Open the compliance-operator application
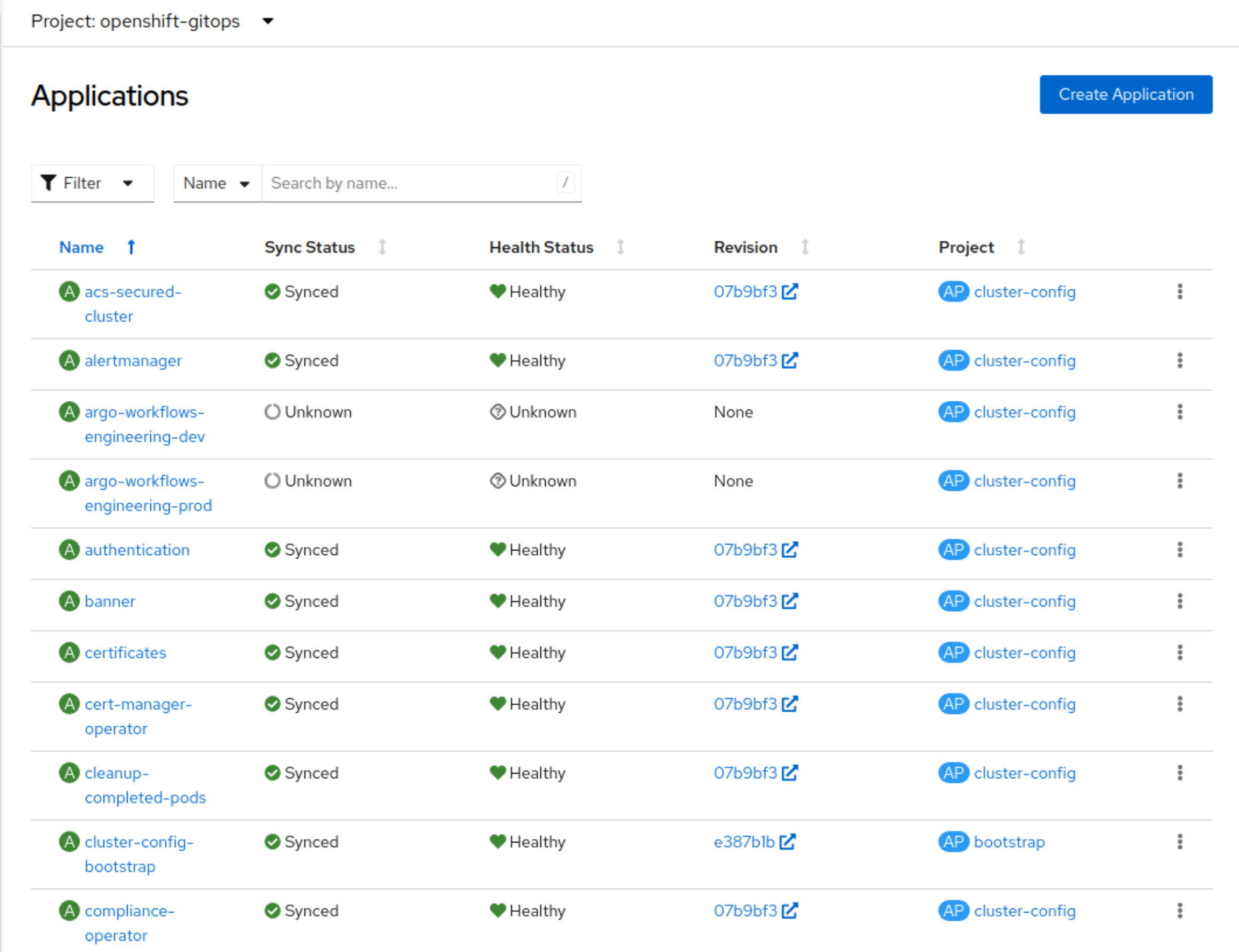The height and width of the screenshot is (952, 1239). pyautogui.click(x=130, y=923)
